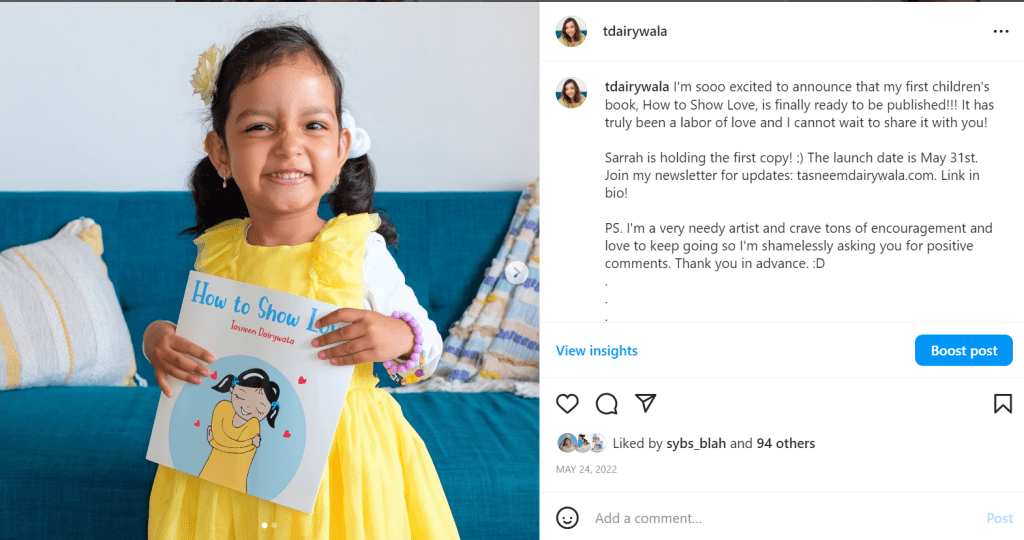1024x540 pixels.
Task: Open the three-dot more options menu
Action: (x=1000, y=31)
